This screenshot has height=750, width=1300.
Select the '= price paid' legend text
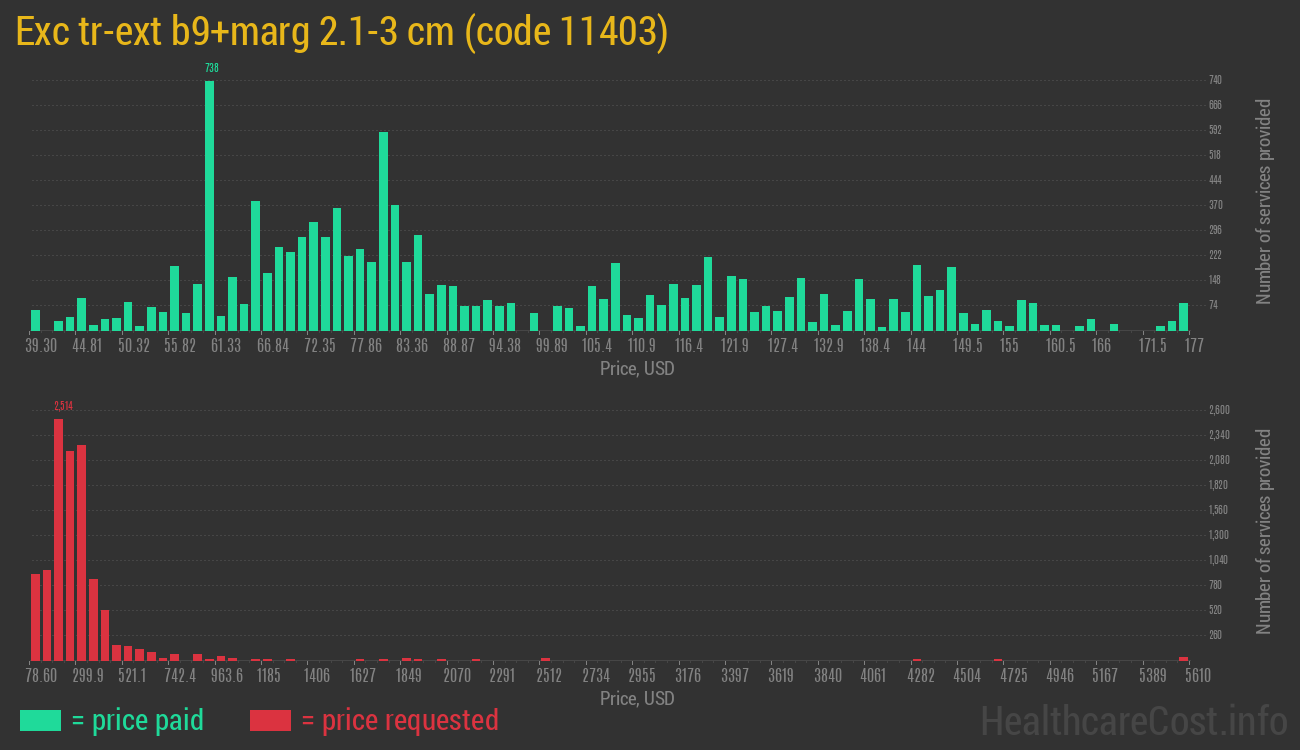pos(137,720)
